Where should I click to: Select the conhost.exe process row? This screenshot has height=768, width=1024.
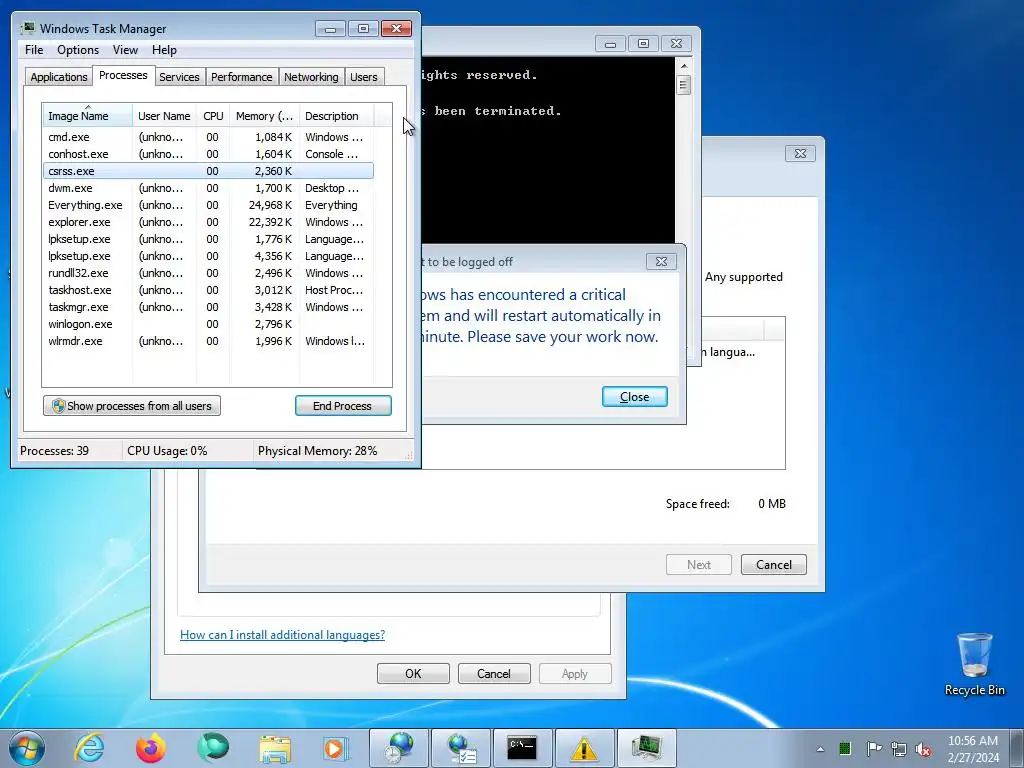click(x=208, y=154)
